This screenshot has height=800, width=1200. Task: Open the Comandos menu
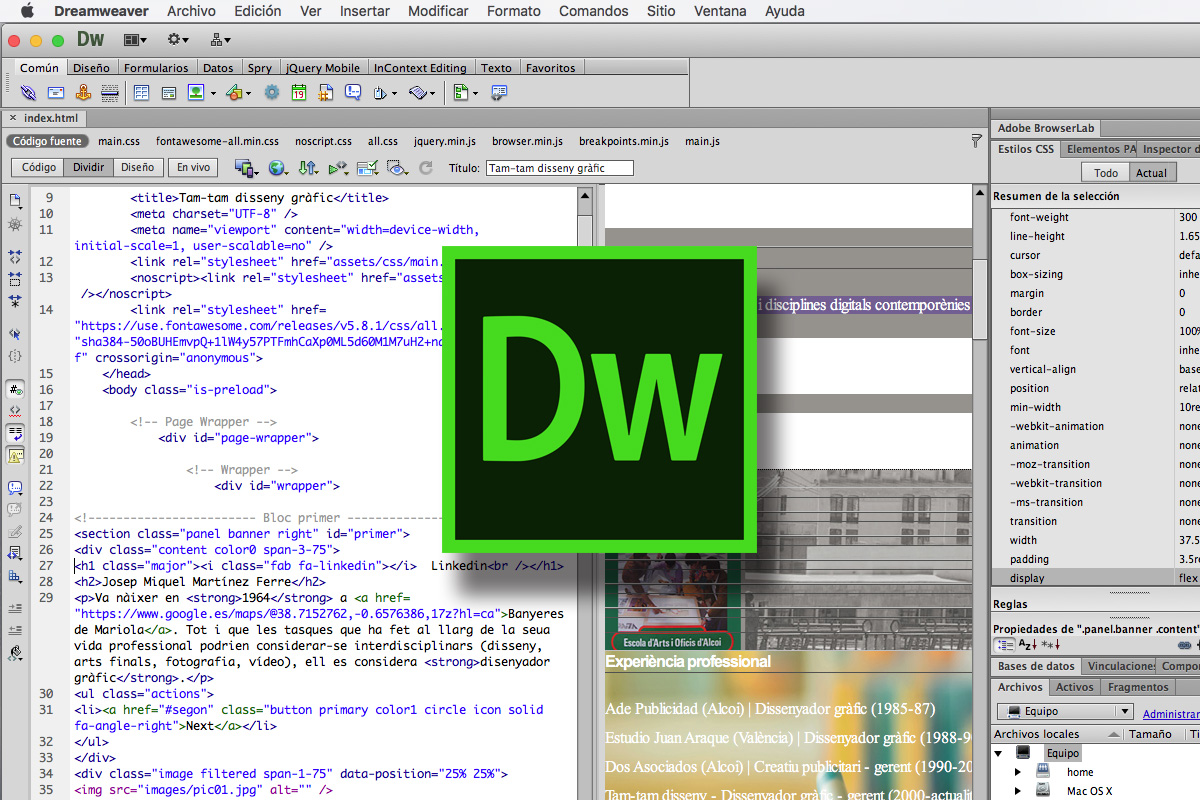tap(594, 11)
